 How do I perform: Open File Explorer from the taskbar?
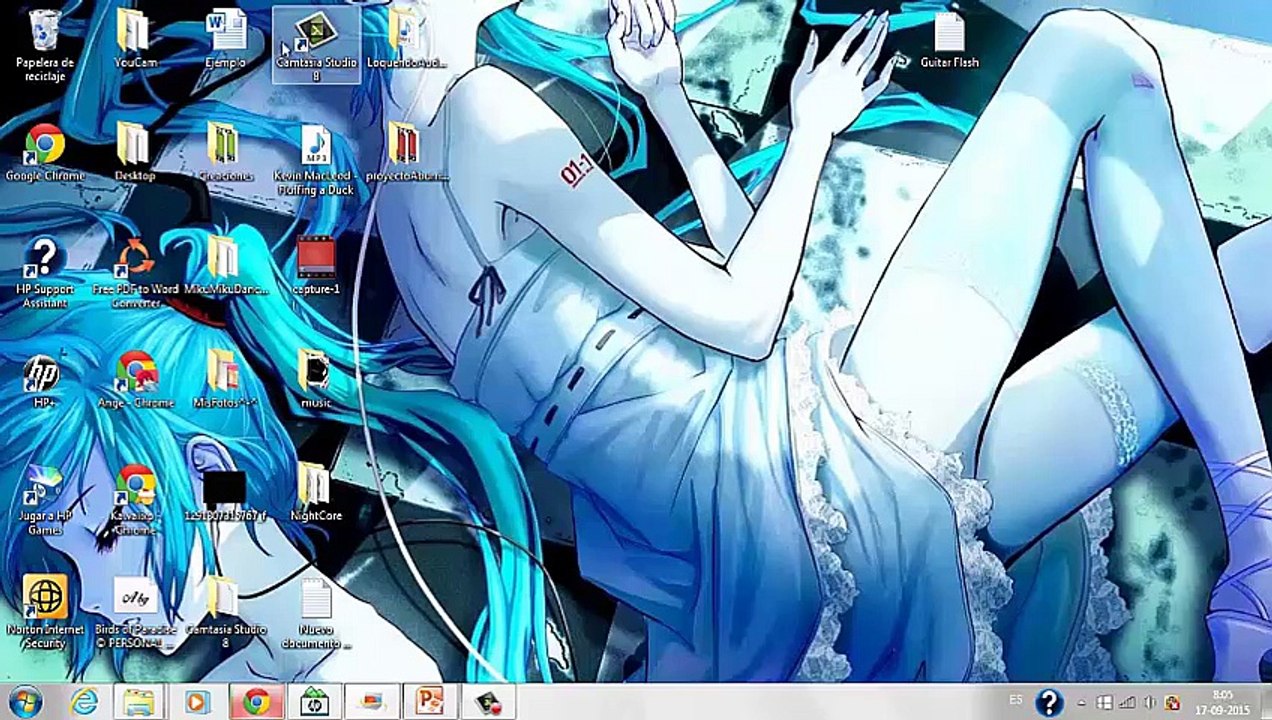click(138, 702)
